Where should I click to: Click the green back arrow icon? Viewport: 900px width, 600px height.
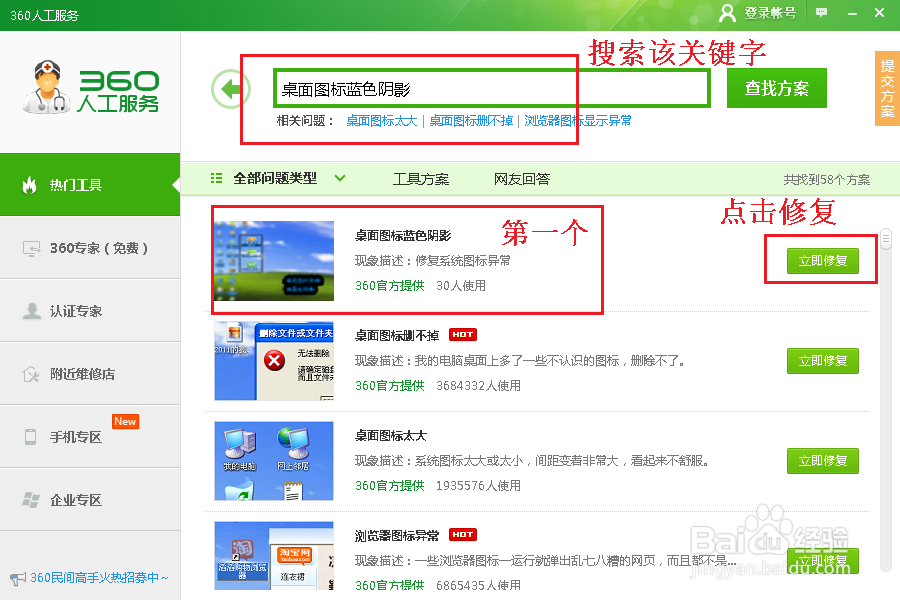click(231, 89)
